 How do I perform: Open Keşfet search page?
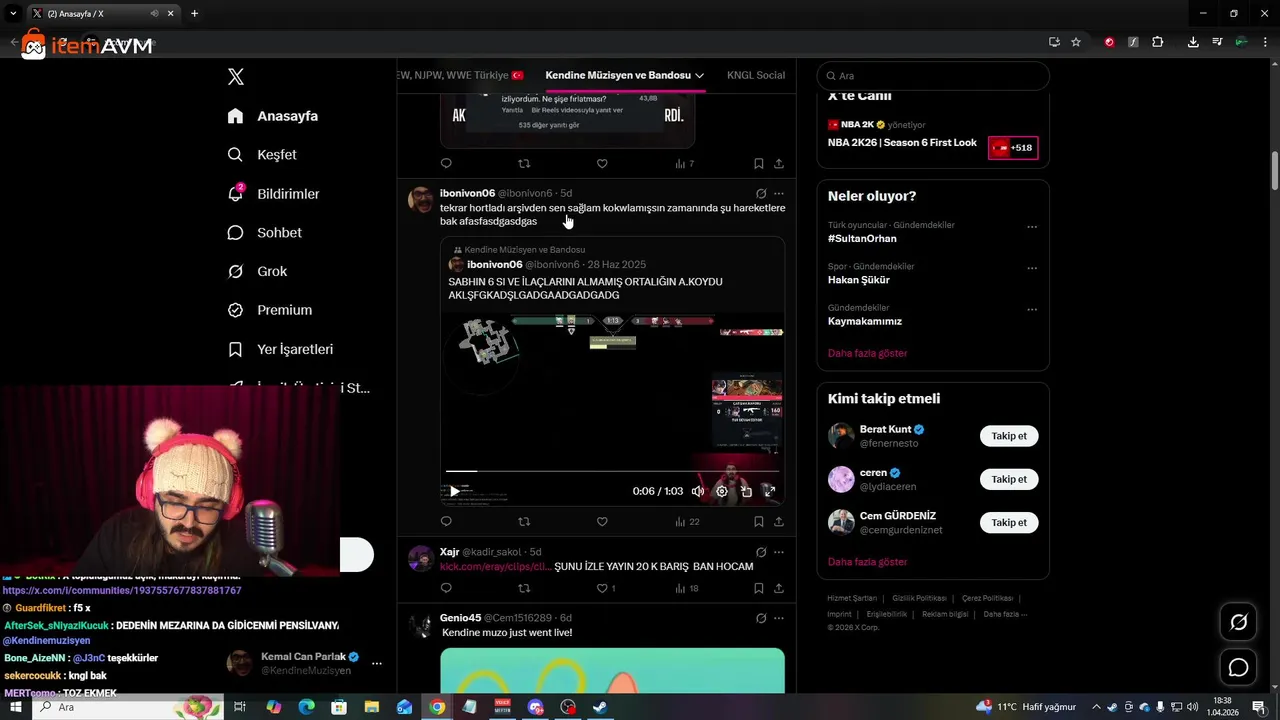coord(262,155)
